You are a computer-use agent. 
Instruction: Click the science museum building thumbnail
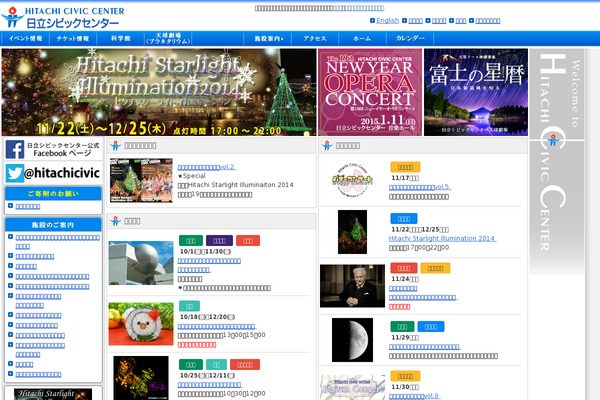click(x=141, y=263)
